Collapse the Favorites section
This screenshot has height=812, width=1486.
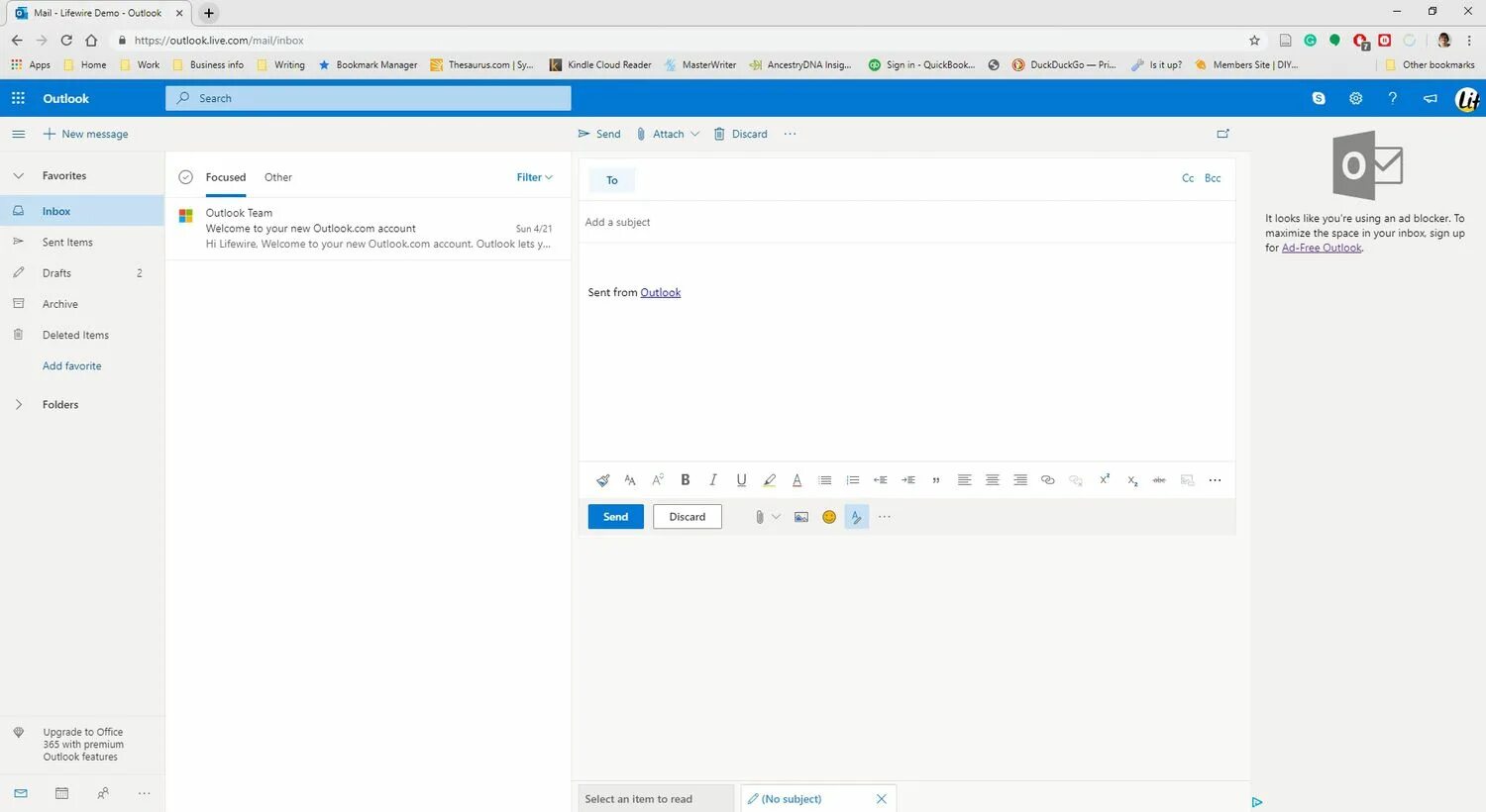[x=18, y=176]
